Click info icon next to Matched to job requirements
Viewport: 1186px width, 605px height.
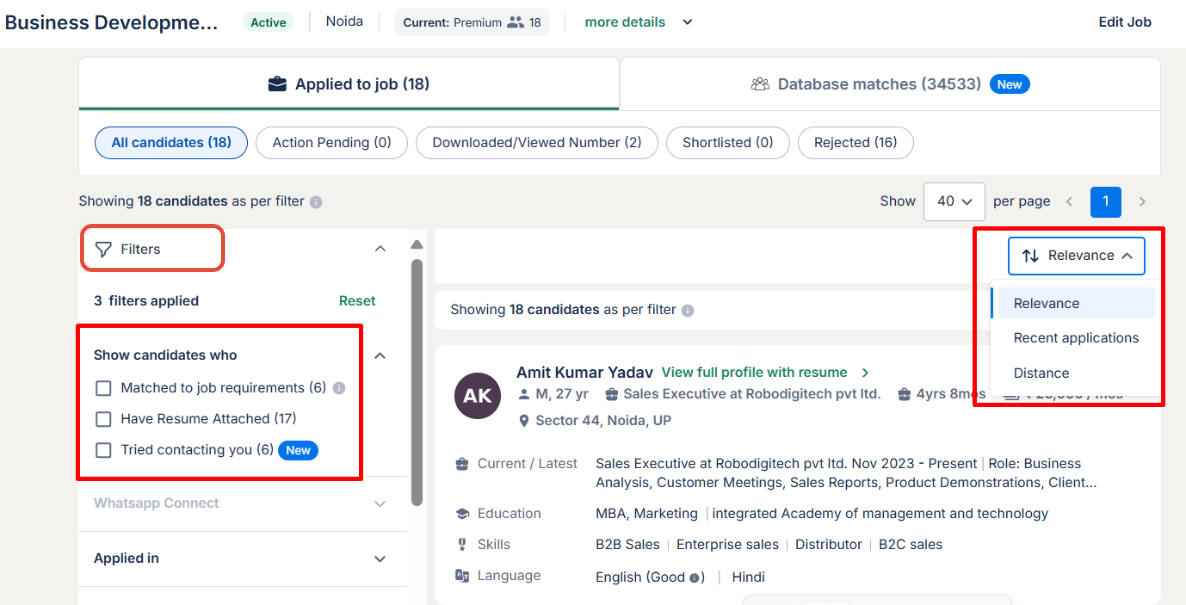tap(339, 388)
